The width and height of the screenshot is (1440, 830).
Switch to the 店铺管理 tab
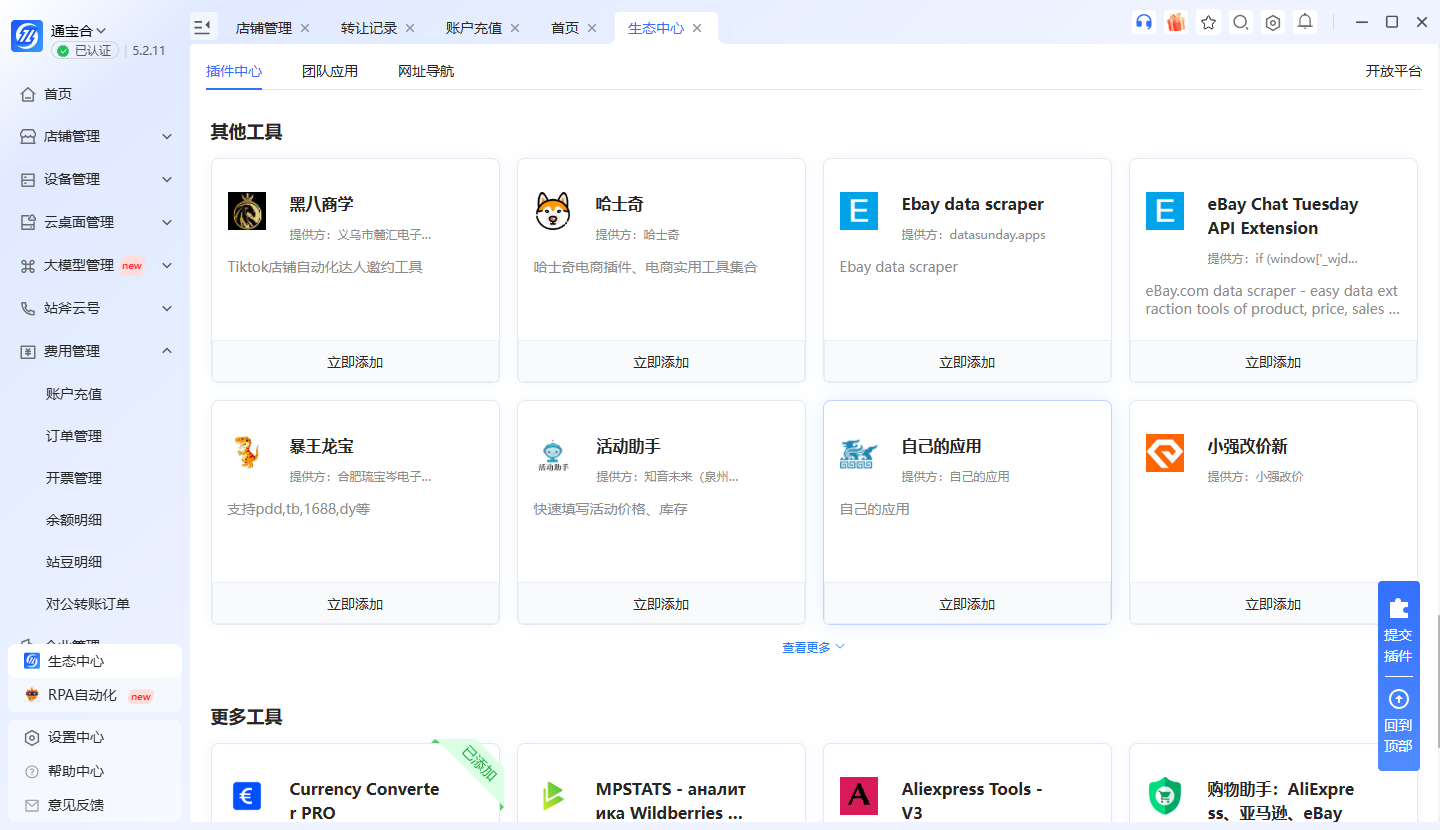(264, 28)
